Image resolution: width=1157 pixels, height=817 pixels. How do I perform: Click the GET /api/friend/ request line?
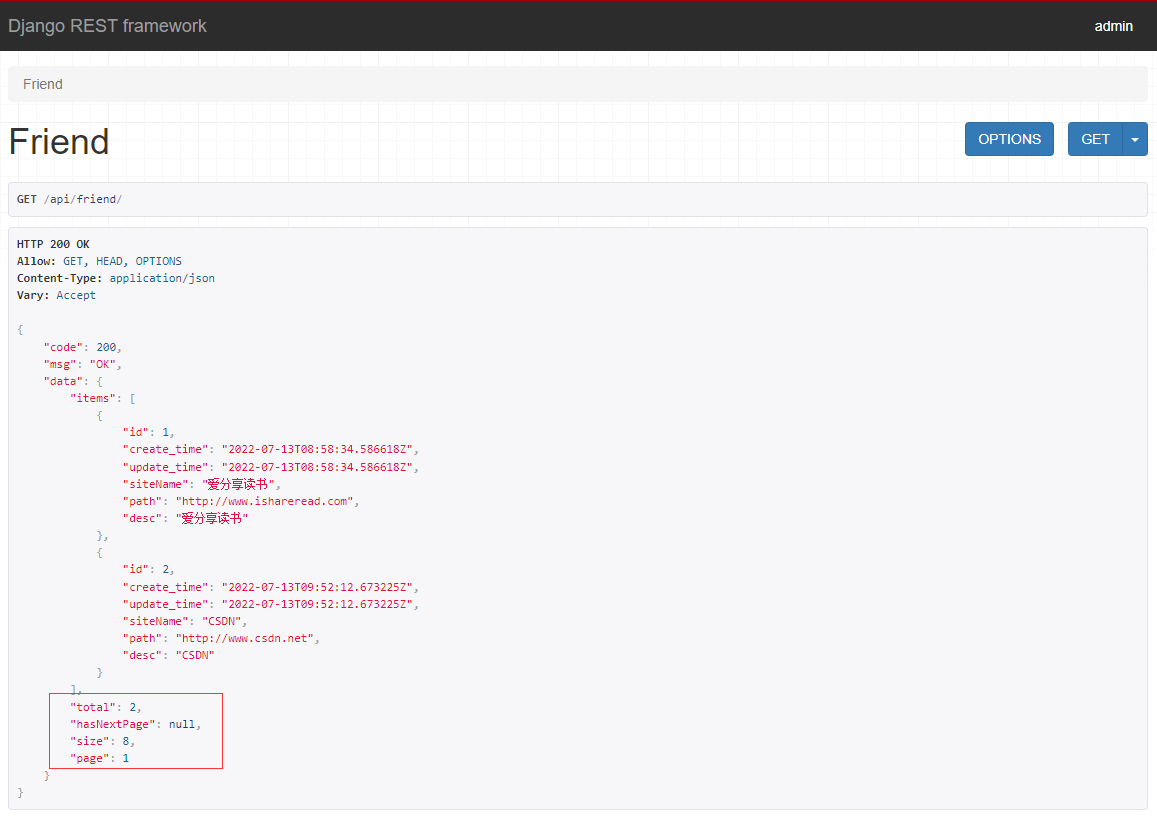click(69, 199)
